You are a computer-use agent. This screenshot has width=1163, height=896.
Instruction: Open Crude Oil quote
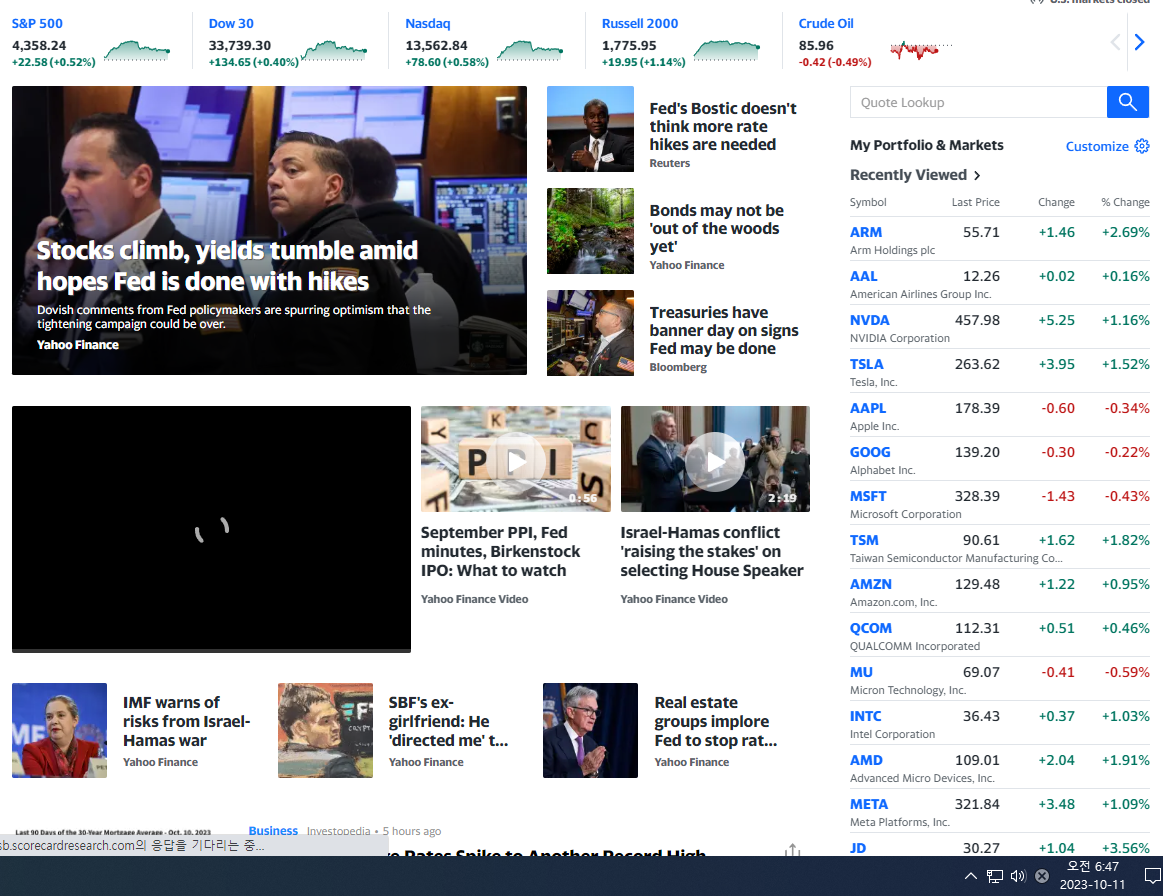pyautogui.click(x=826, y=24)
